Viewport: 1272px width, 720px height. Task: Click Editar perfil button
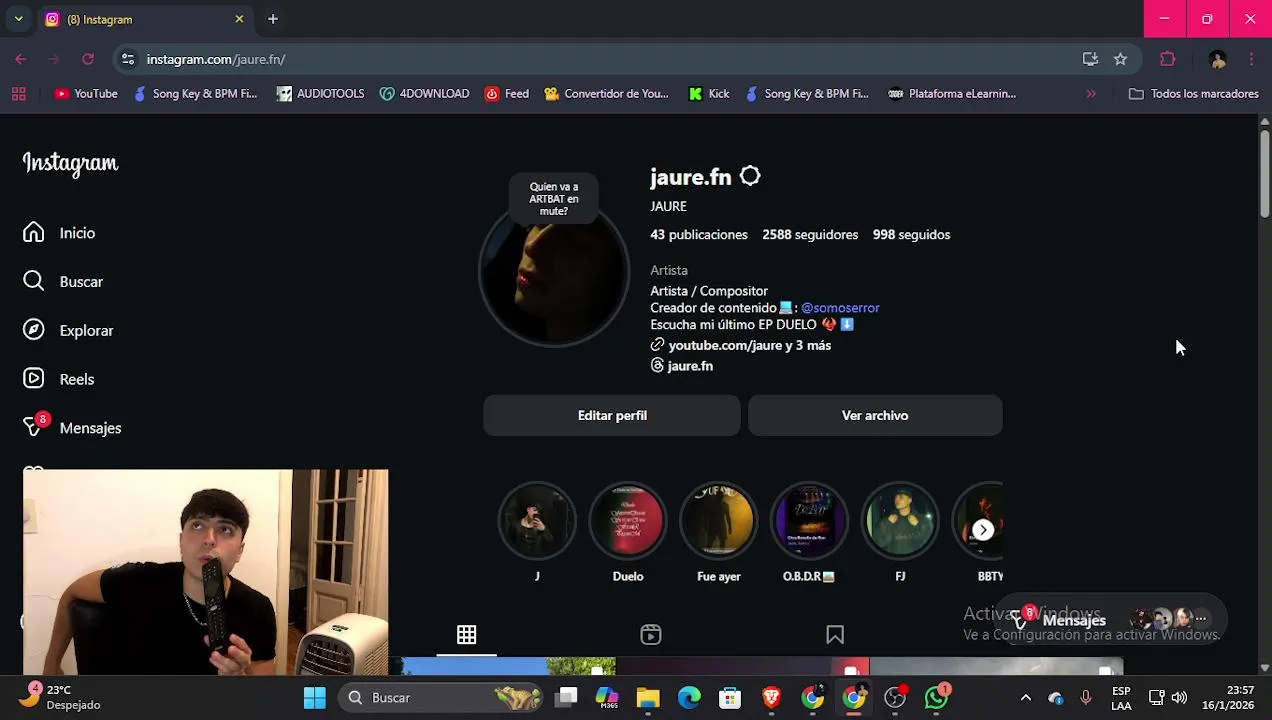pos(612,415)
